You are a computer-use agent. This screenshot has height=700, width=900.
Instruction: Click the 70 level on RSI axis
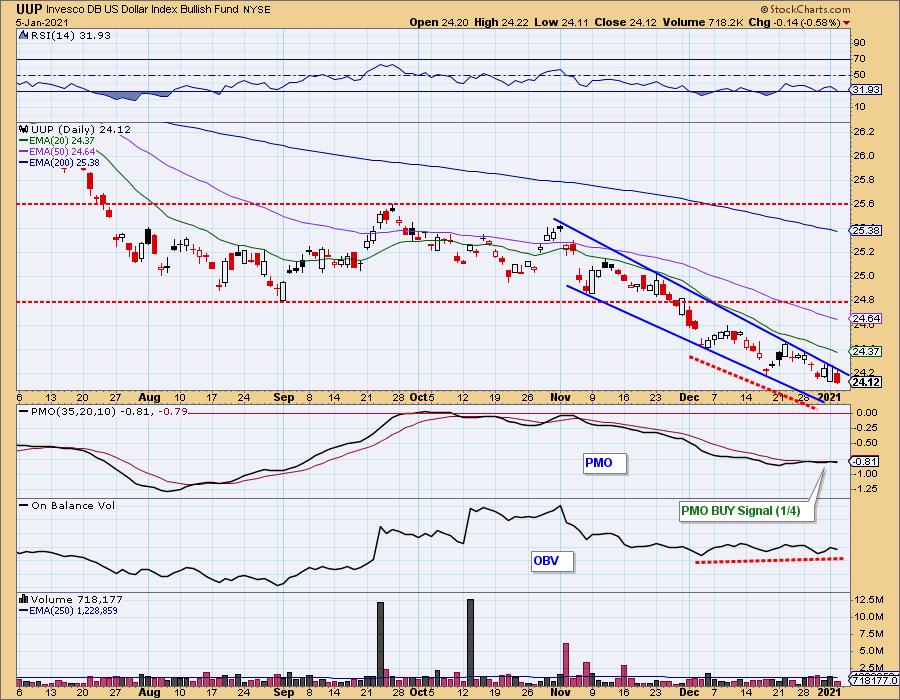pyautogui.click(x=859, y=59)
